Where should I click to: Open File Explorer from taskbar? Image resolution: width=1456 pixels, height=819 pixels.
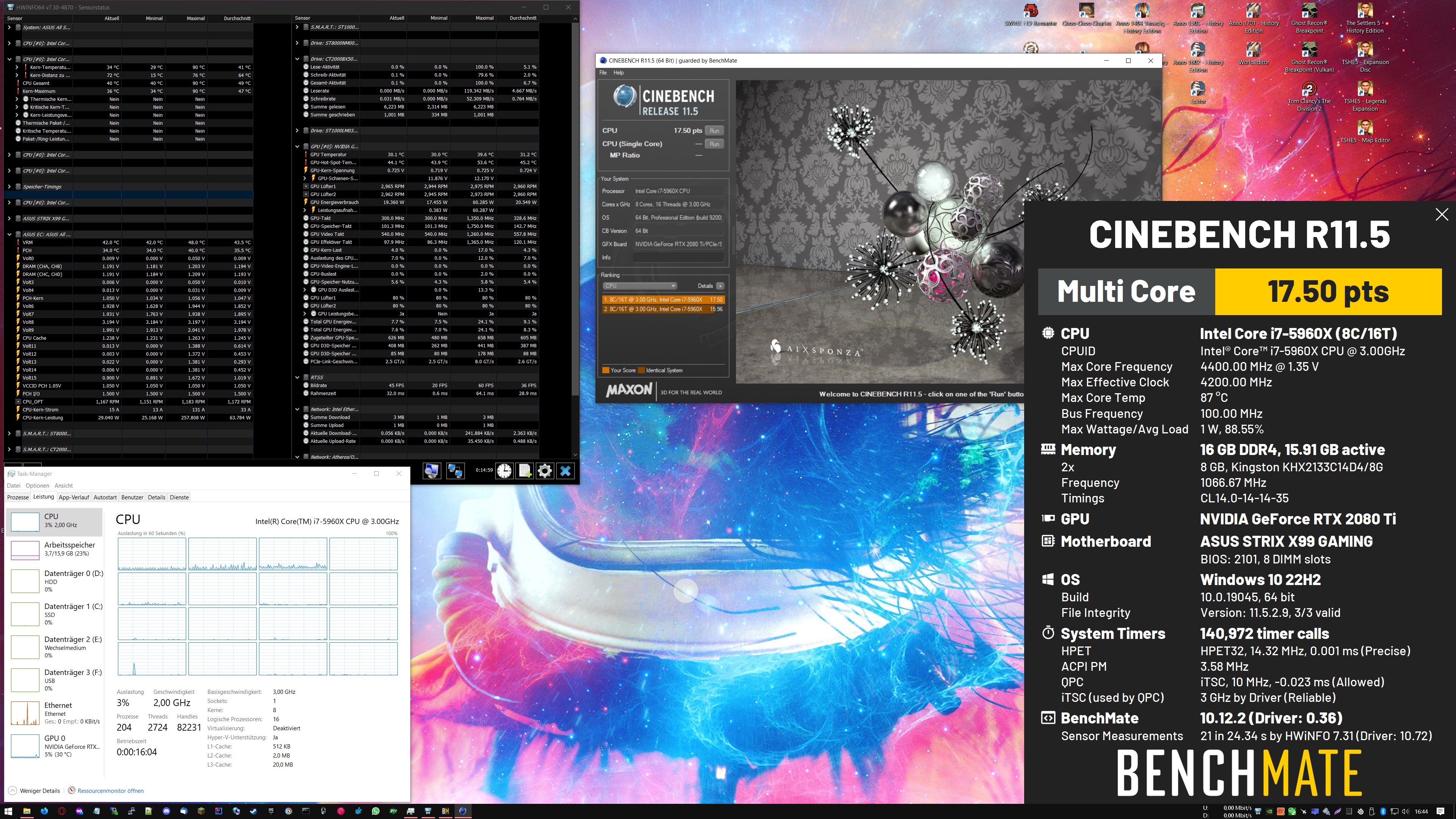(27, 811)
